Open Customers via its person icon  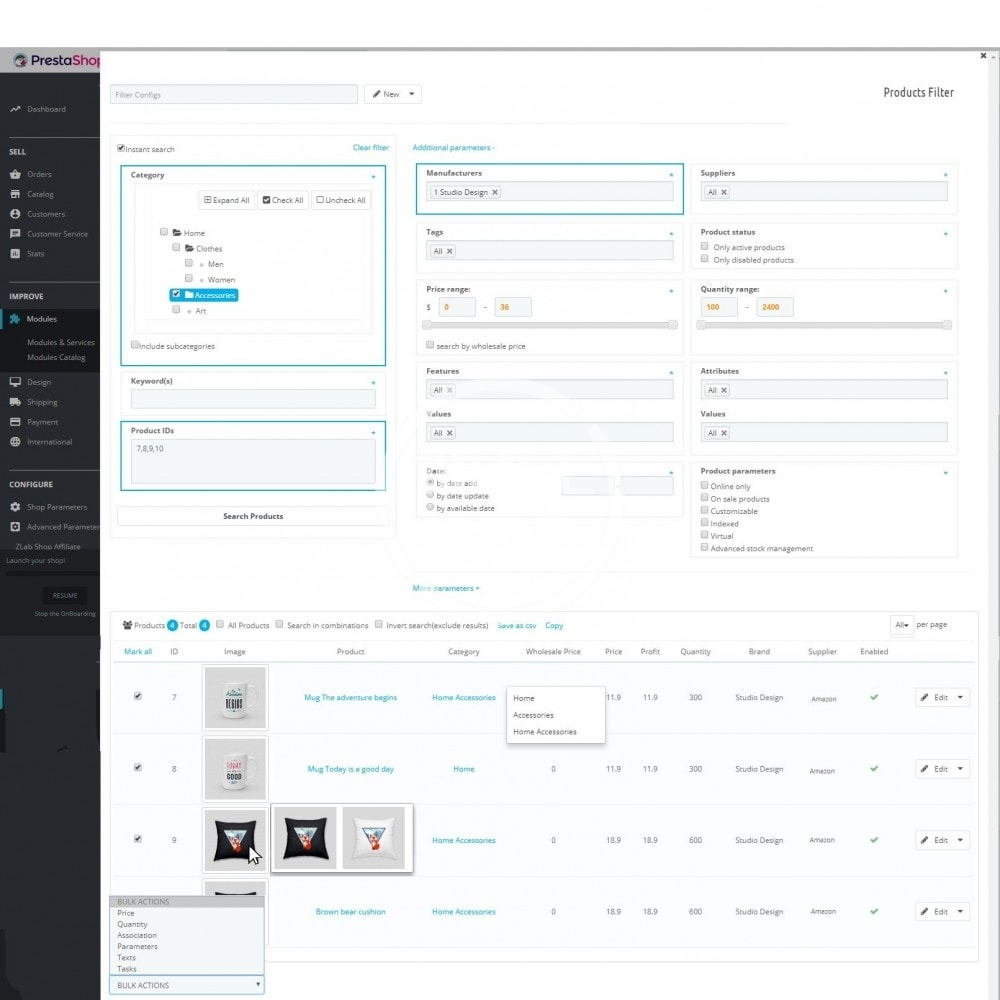coord(15,214)
